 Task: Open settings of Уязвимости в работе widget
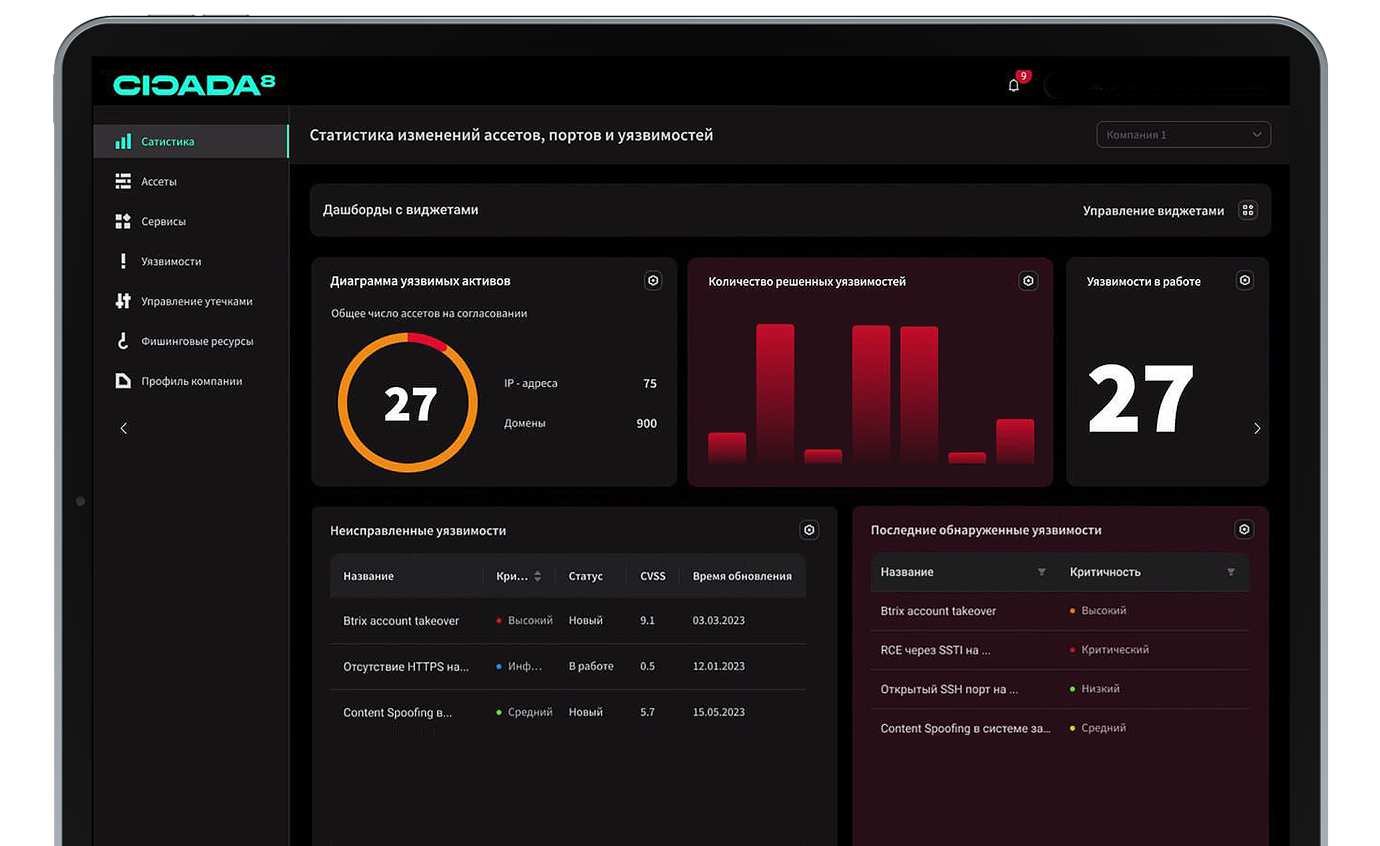click(x=1245, y=280)
